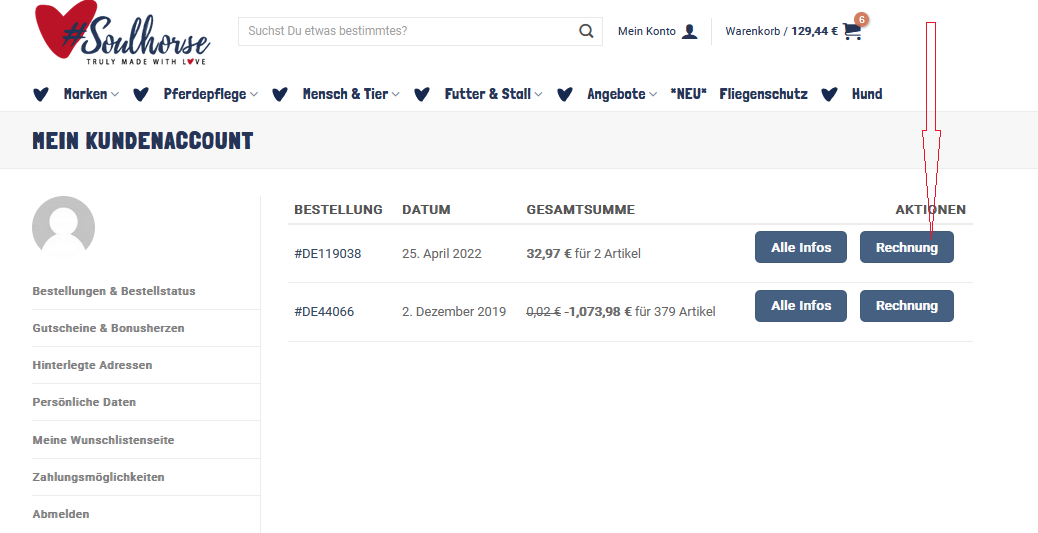This screenshot has height=533, width=1038.
Task: Click the heart icon before Marken
Action: 41,95
